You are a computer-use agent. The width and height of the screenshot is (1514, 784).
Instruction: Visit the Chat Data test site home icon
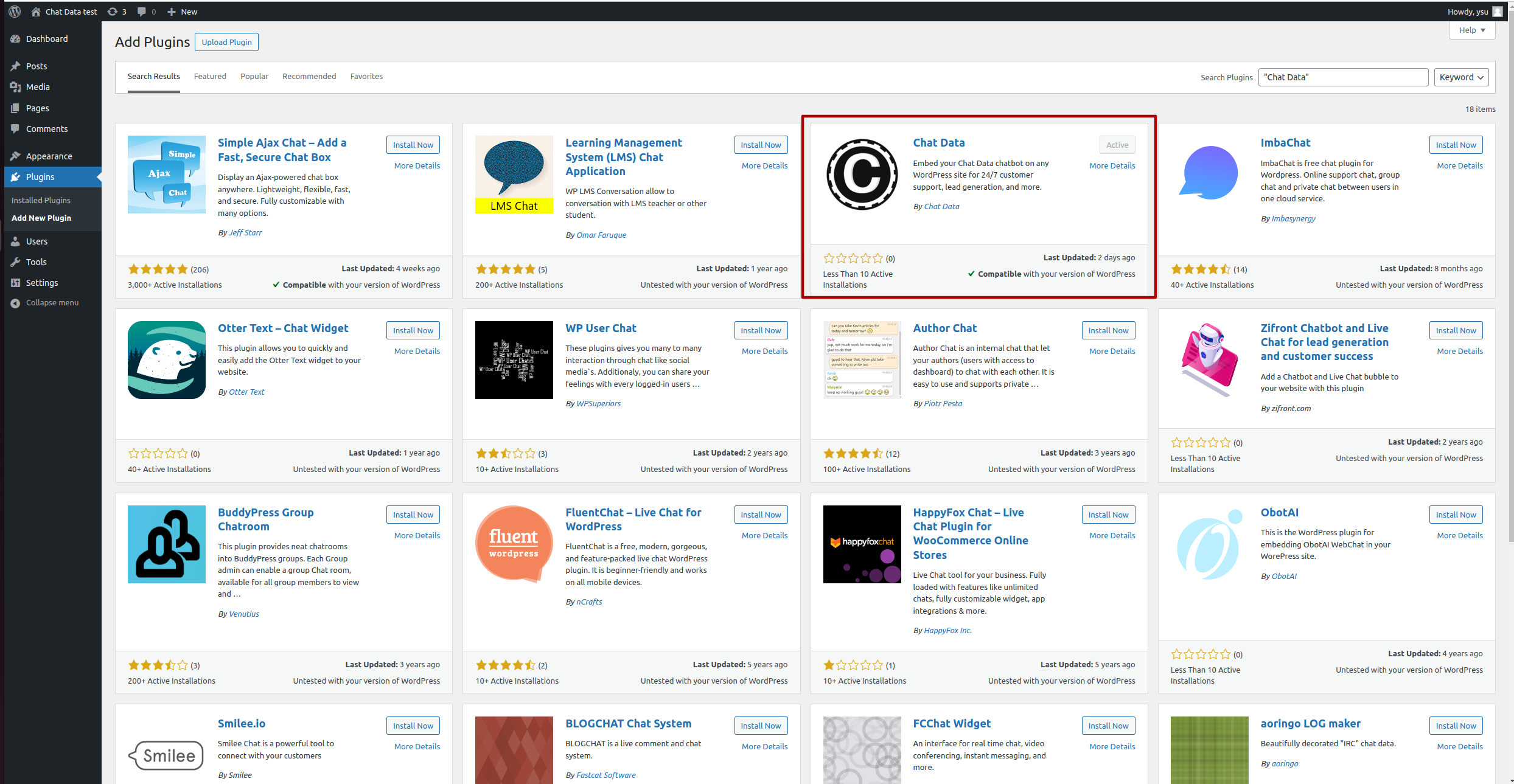[x=36, y=12]
